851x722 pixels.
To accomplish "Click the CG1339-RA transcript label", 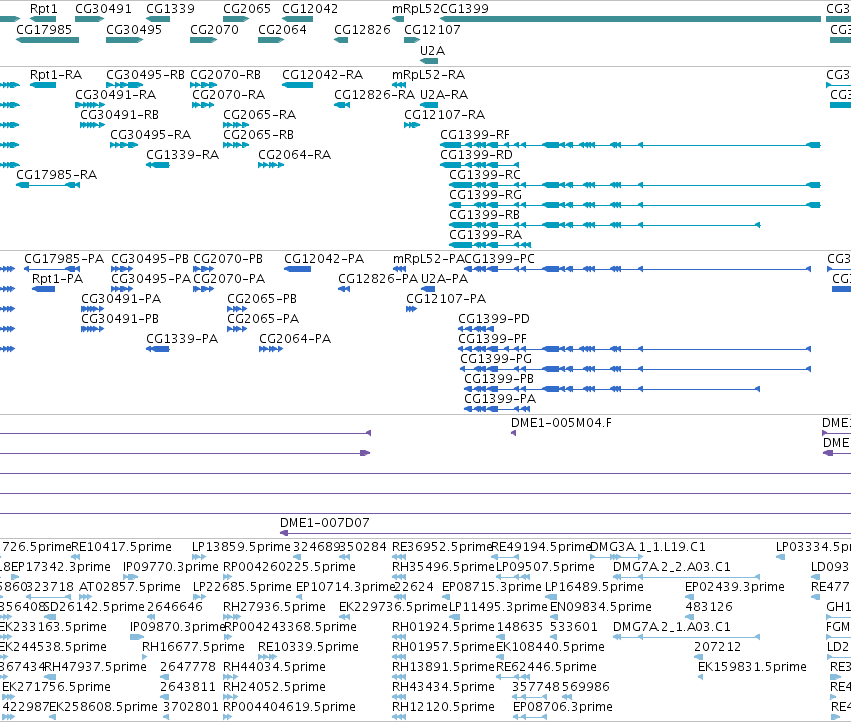I will click(182, 155).
